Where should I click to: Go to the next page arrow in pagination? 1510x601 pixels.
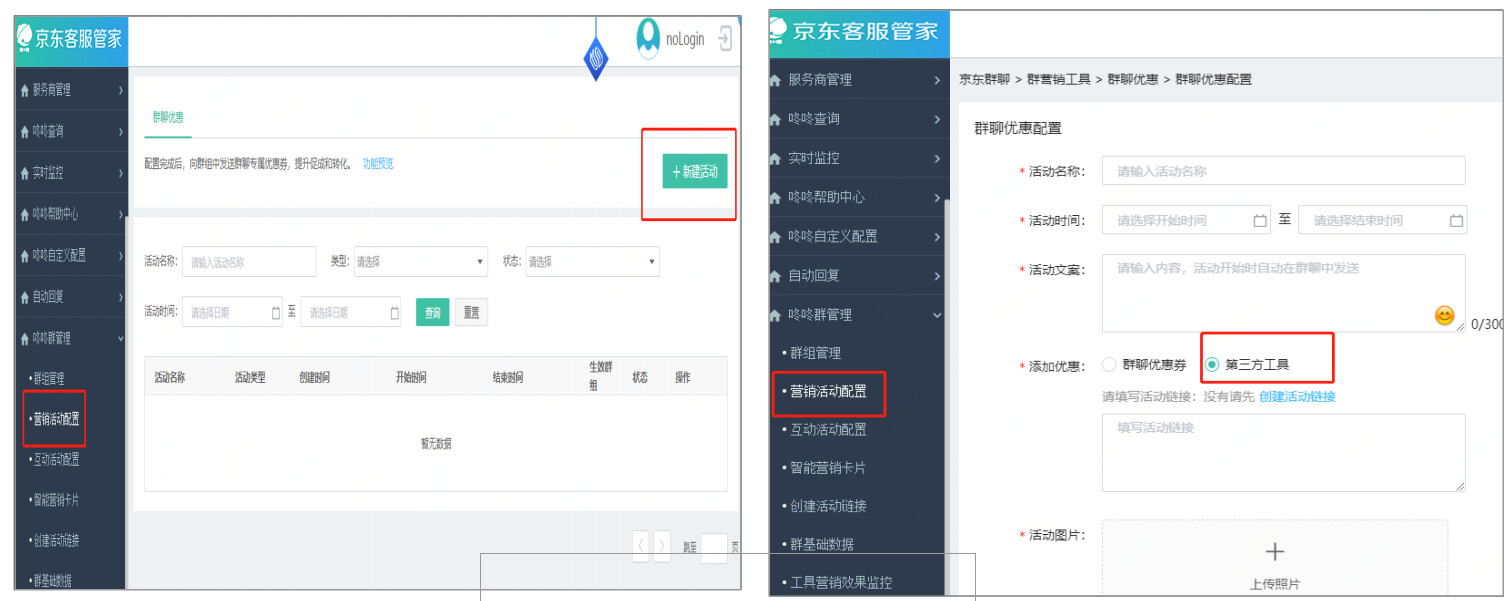661,547
